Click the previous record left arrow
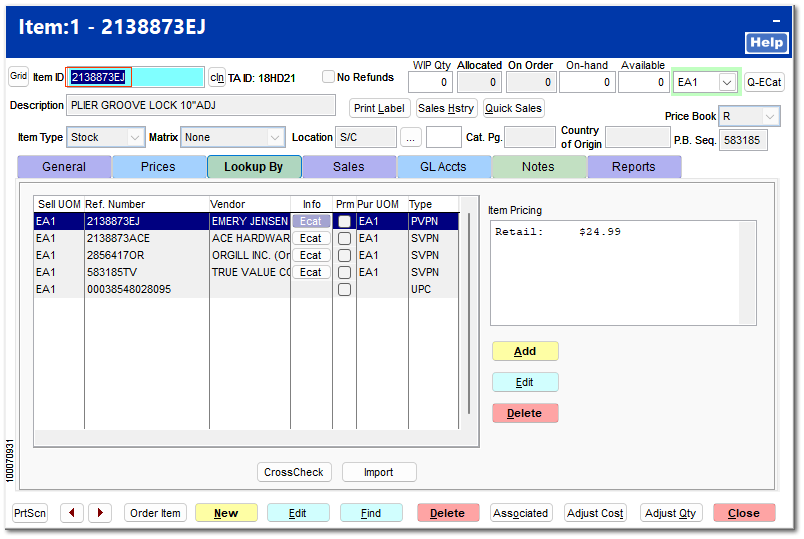This screenshot has height=539, width=804. click(72, 513)
